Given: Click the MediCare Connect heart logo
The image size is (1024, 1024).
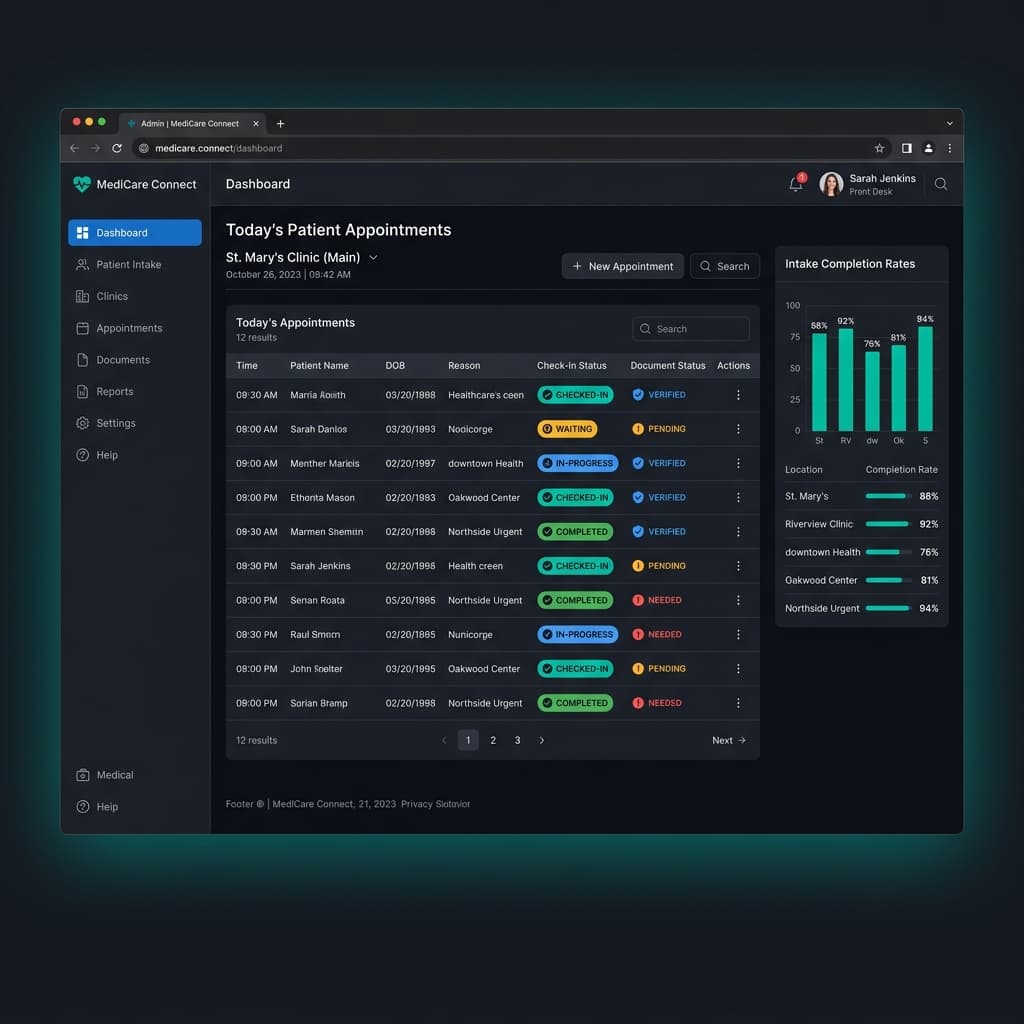Looking at the screenshot, I should click(x=82, y=184).
